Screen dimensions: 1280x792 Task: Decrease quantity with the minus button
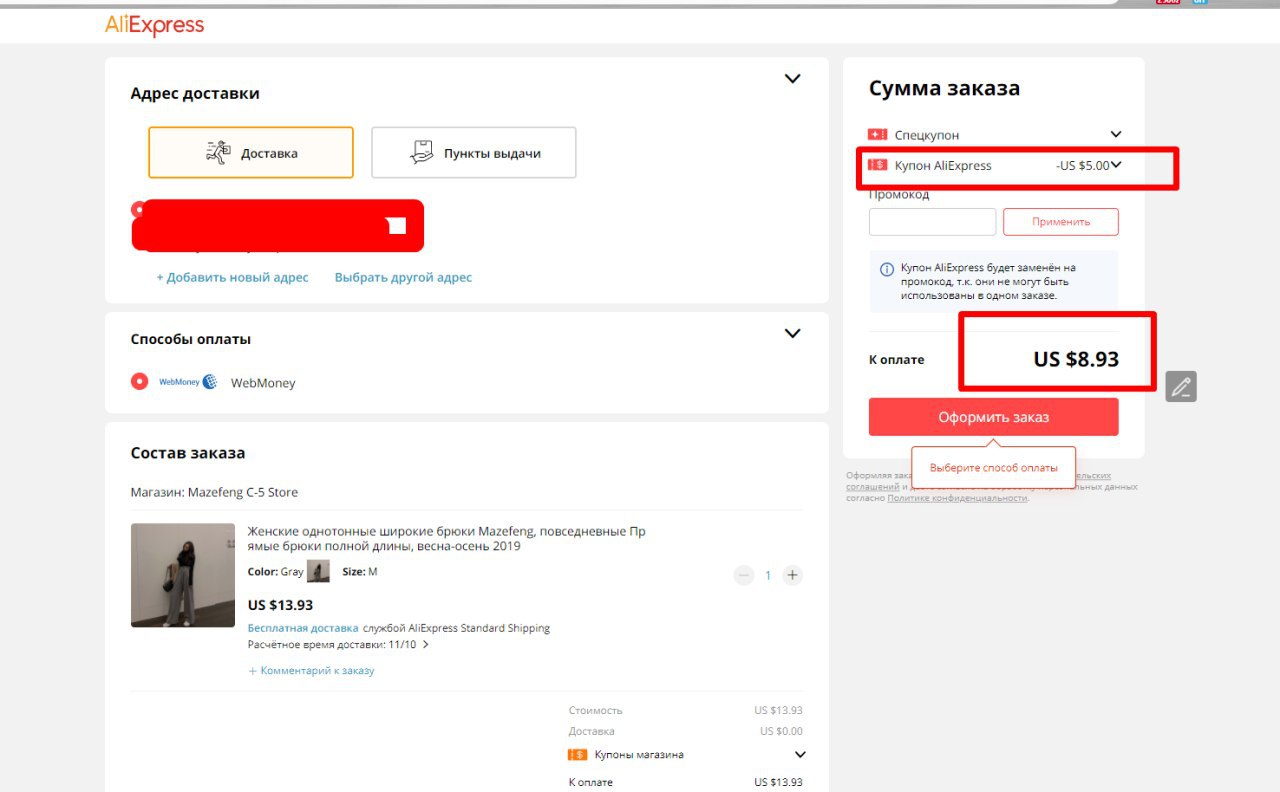coord(743,575)
